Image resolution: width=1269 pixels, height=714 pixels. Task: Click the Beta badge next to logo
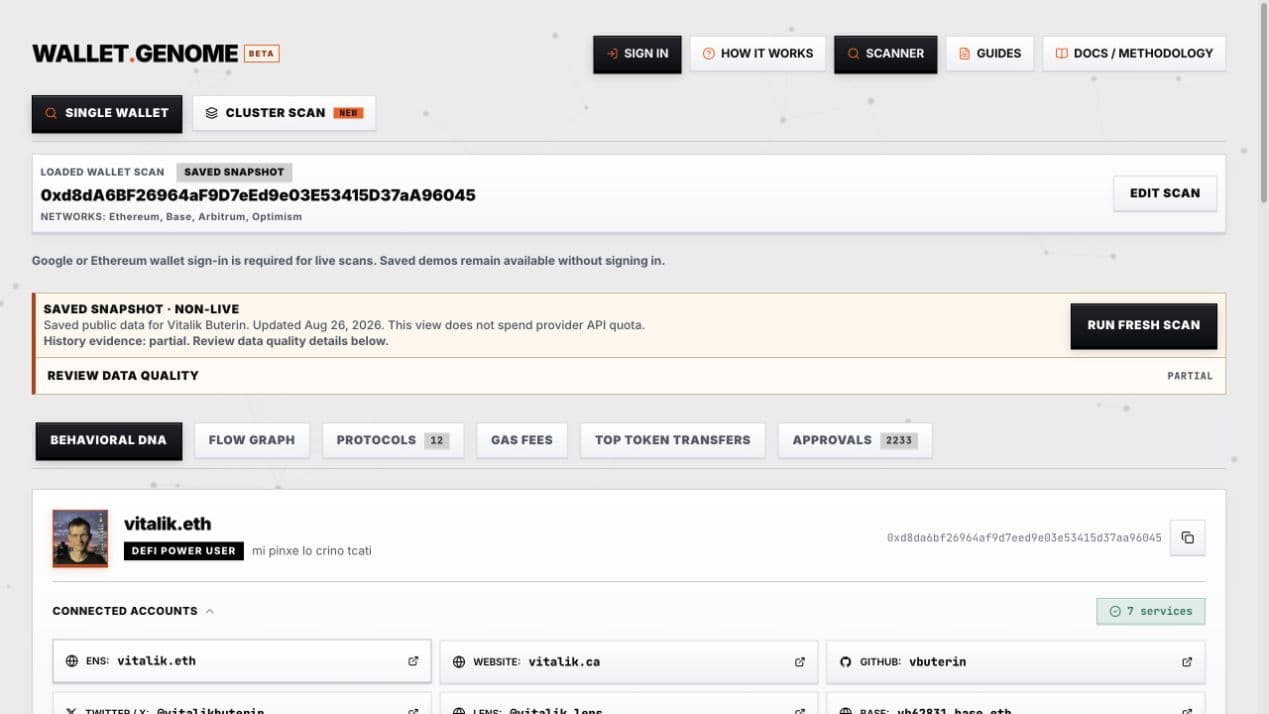262,54
